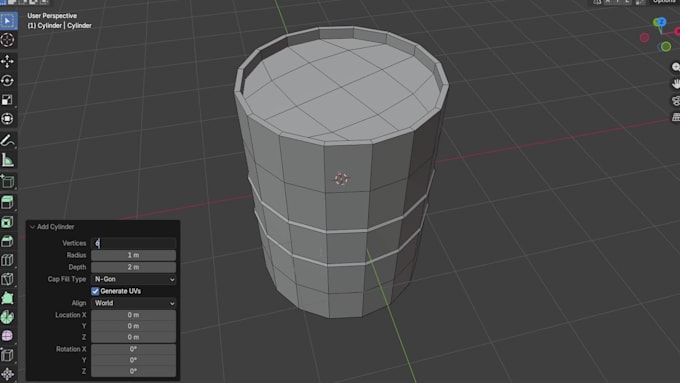Click the 'User Perspective' viewport label
This screenshot has width=680, height=383.
[x=52, y=16]
